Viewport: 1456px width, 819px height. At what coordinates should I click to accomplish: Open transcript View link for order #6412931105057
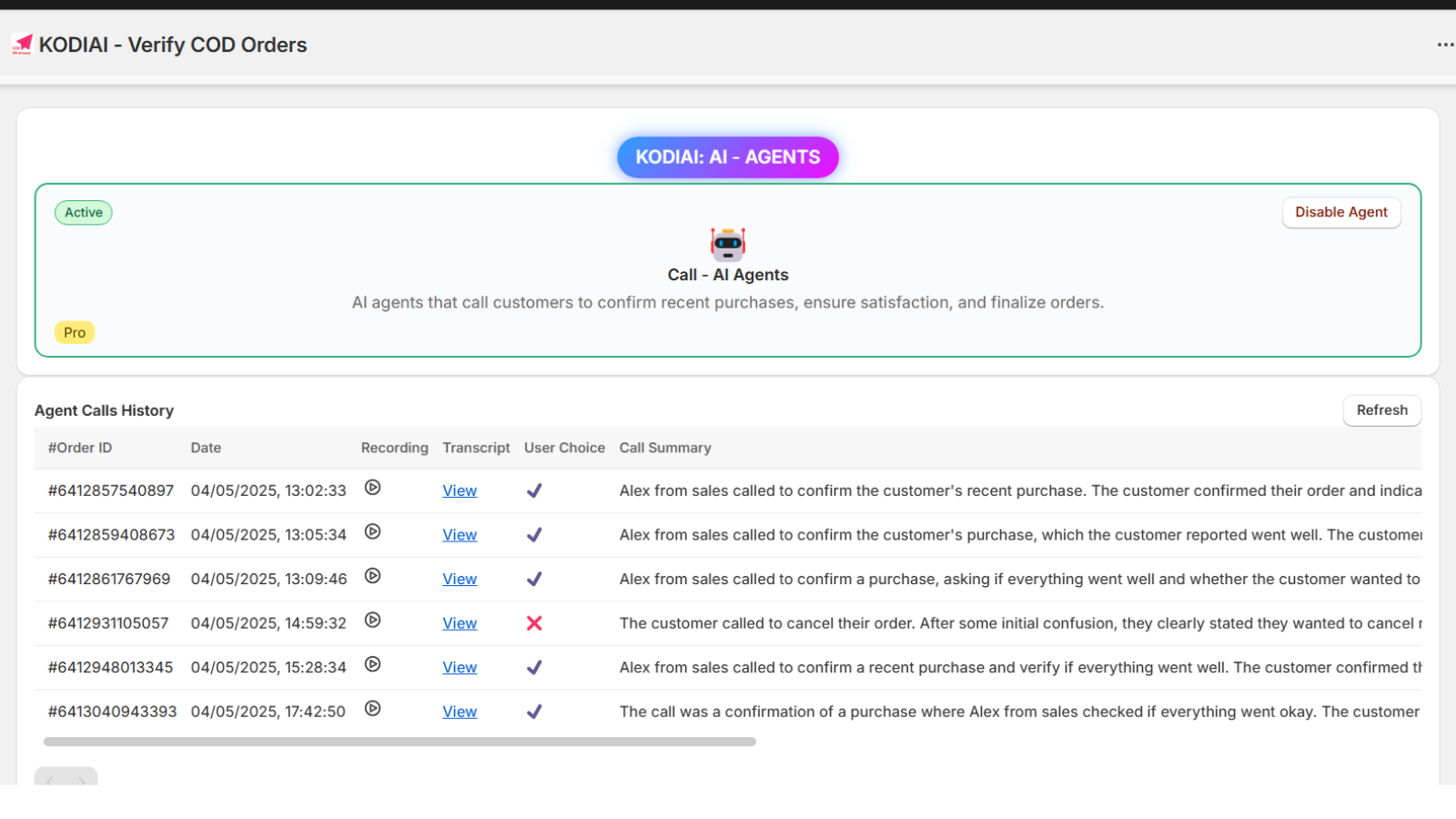pyautogui.click(x=460, y=623)
